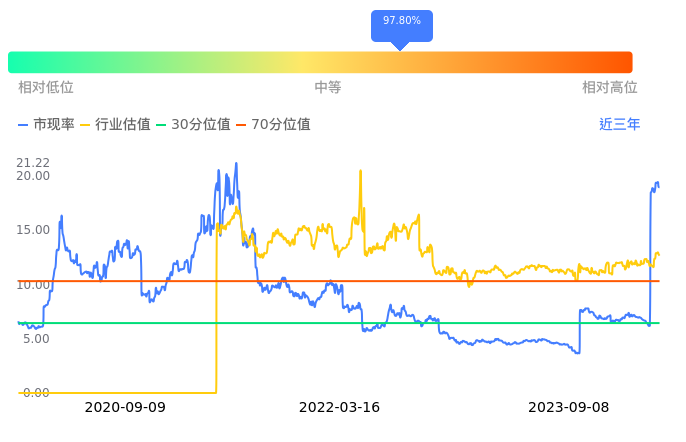Click the 97.80% percentile tooltip bubble

click(x=401, y=21)
